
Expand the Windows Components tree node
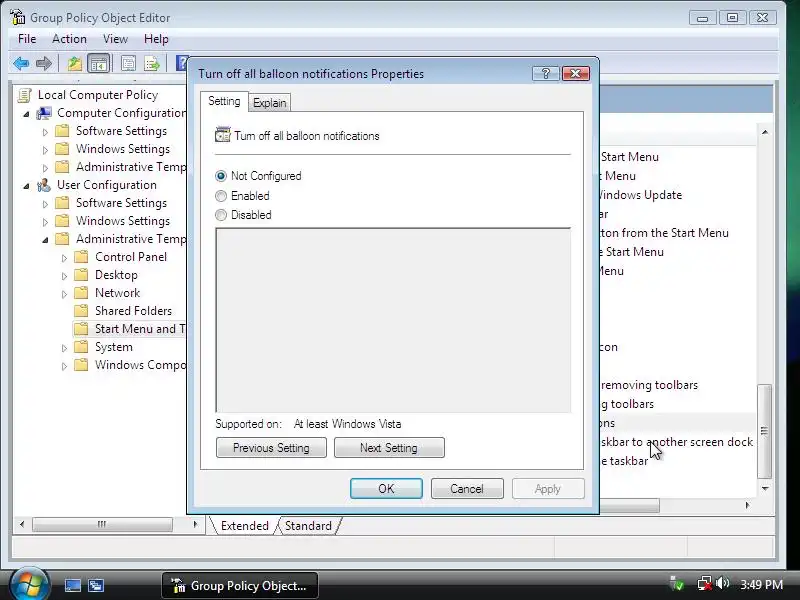[64, 366]
